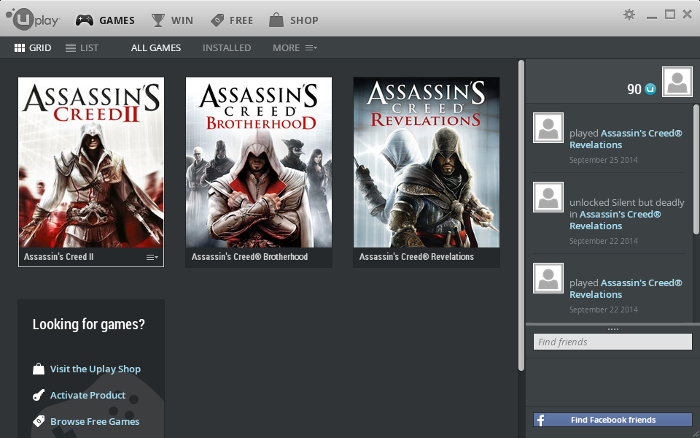700x438 pixels.
Task: Switch to GRID view
Action: click(33, 48)
